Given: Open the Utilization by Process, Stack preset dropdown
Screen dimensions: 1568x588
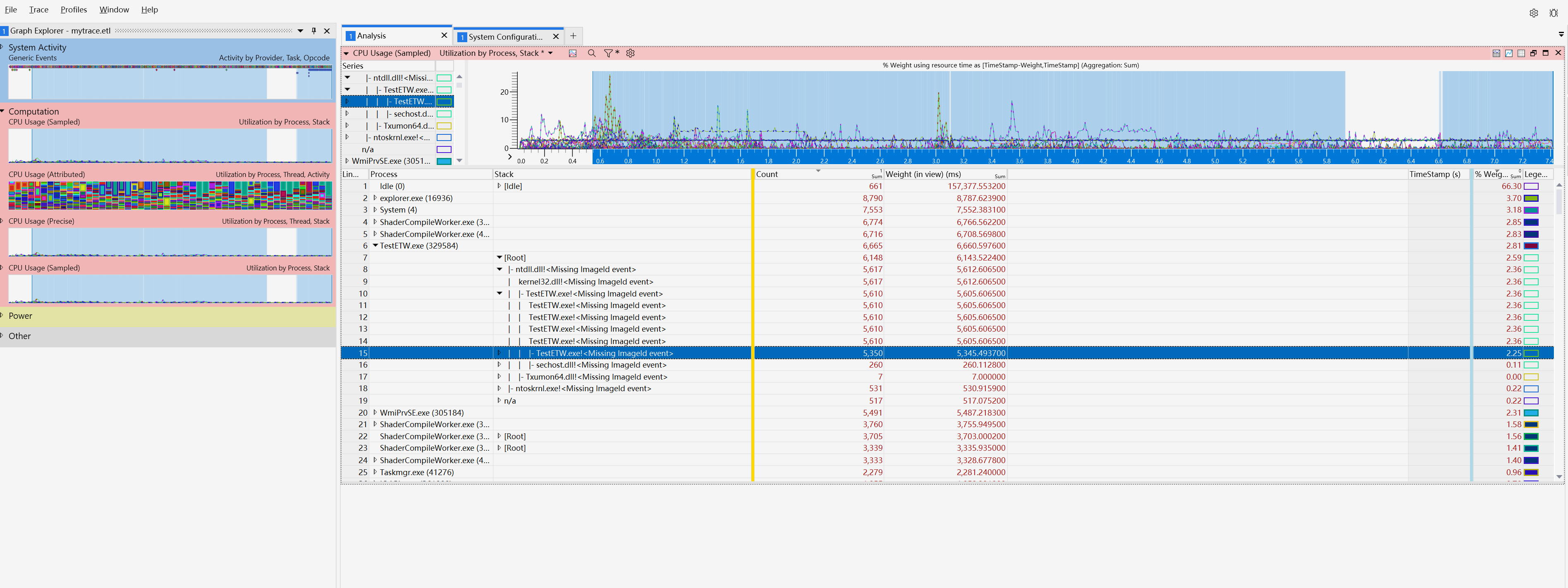Looking at the screenshot, I should pyautogui.click(x=550, y=54).
